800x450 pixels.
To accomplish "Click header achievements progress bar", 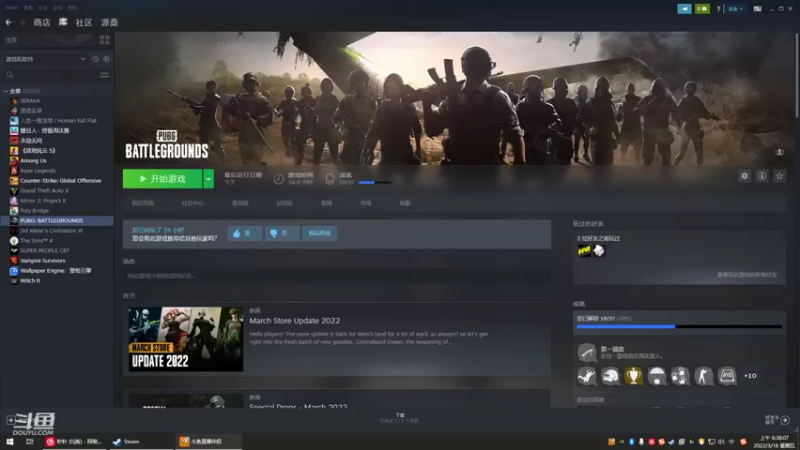I will [x=374, y=182].
